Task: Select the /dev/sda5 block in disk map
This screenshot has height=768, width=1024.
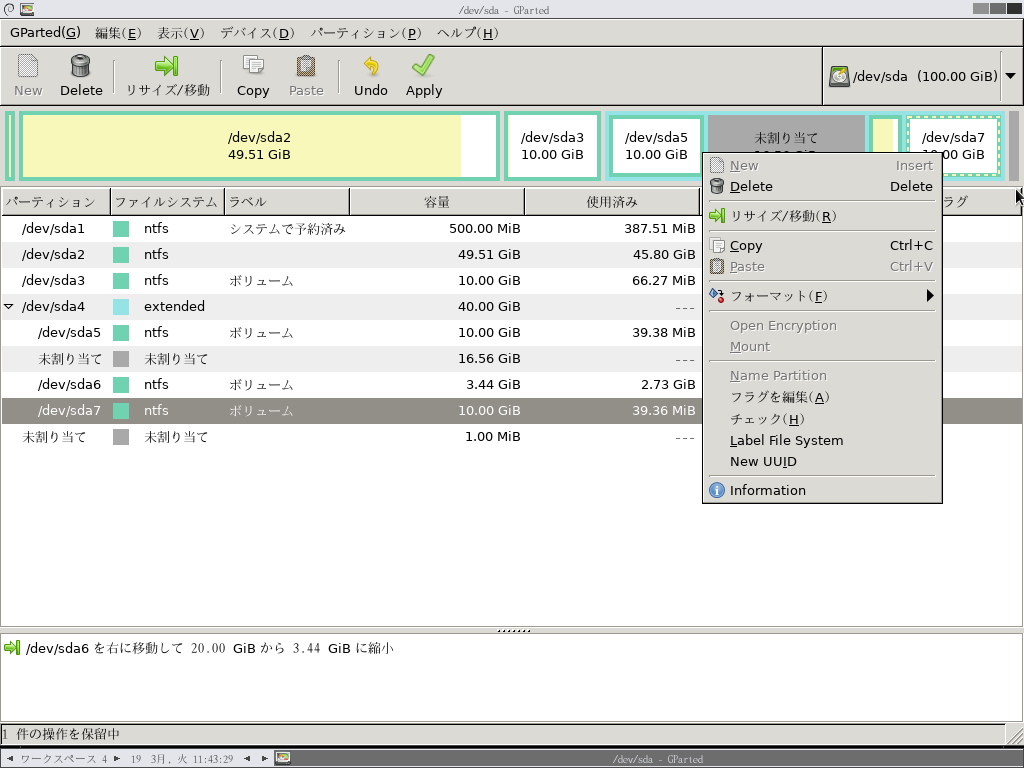Action: coord(656,146)
